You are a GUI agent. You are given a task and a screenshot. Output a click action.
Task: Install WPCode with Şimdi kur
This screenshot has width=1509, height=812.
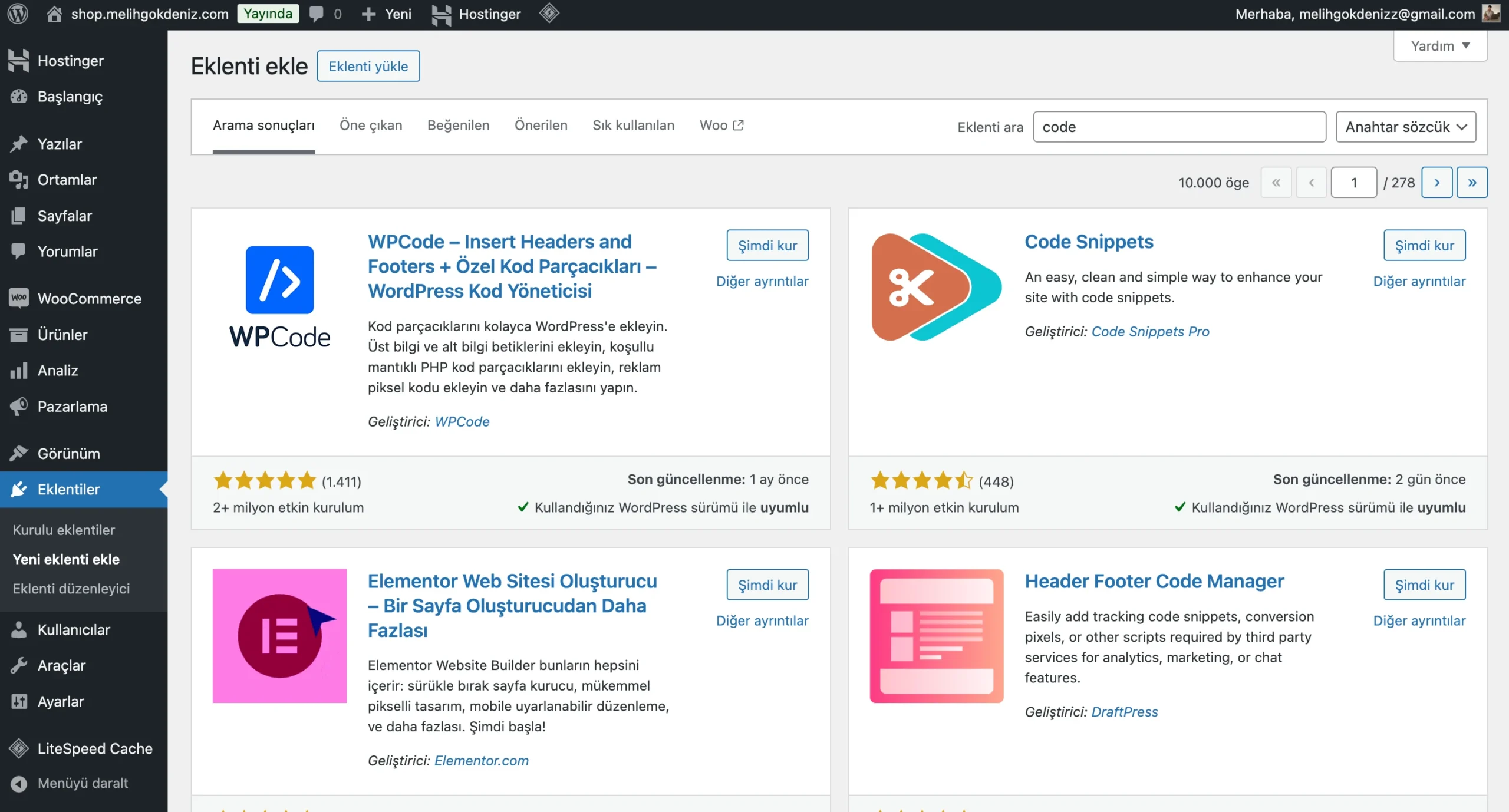coord(767,245)
